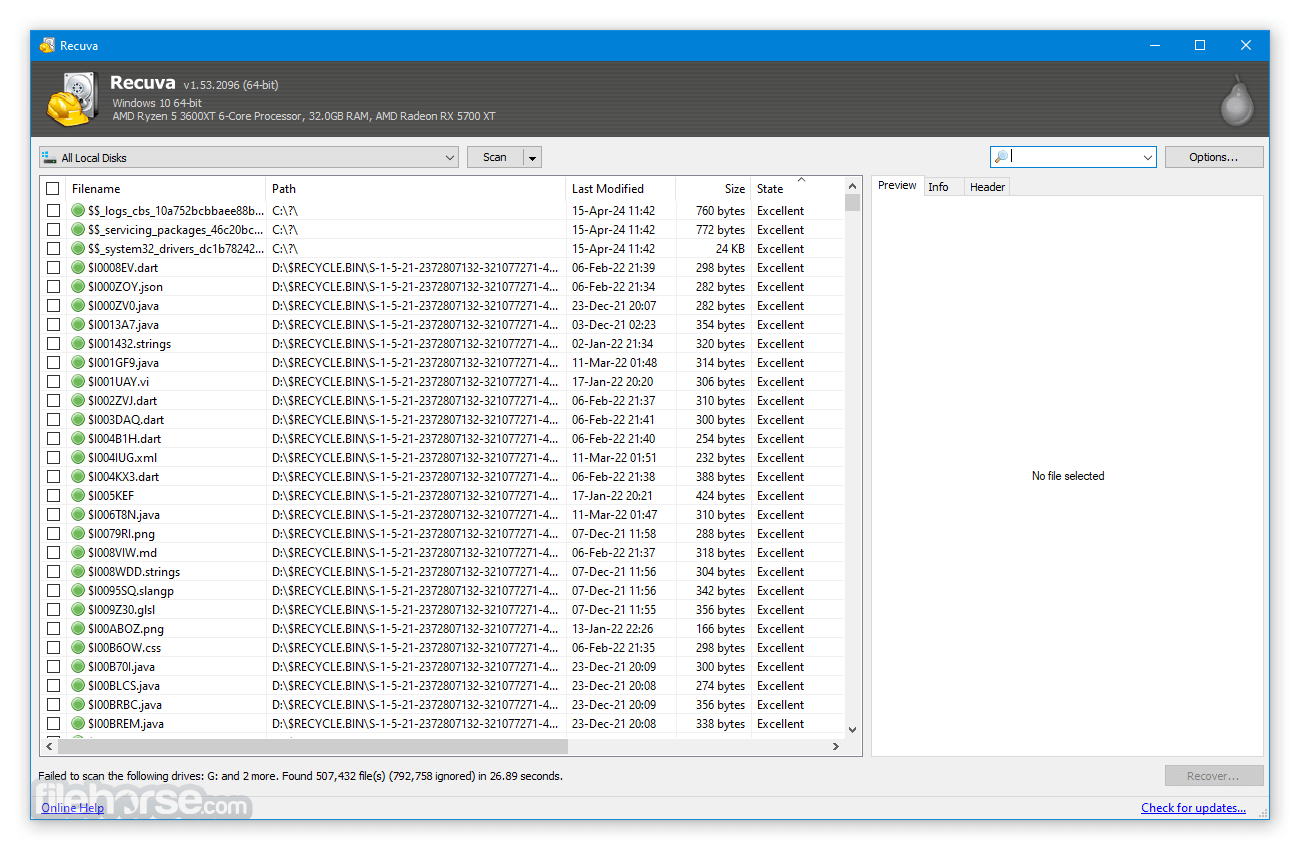This screenshot has width=1300, height=850.
Task: Click the 13-Jan-22 22:26 date cell
Action: pyautogui.click(x=613, y=629)
